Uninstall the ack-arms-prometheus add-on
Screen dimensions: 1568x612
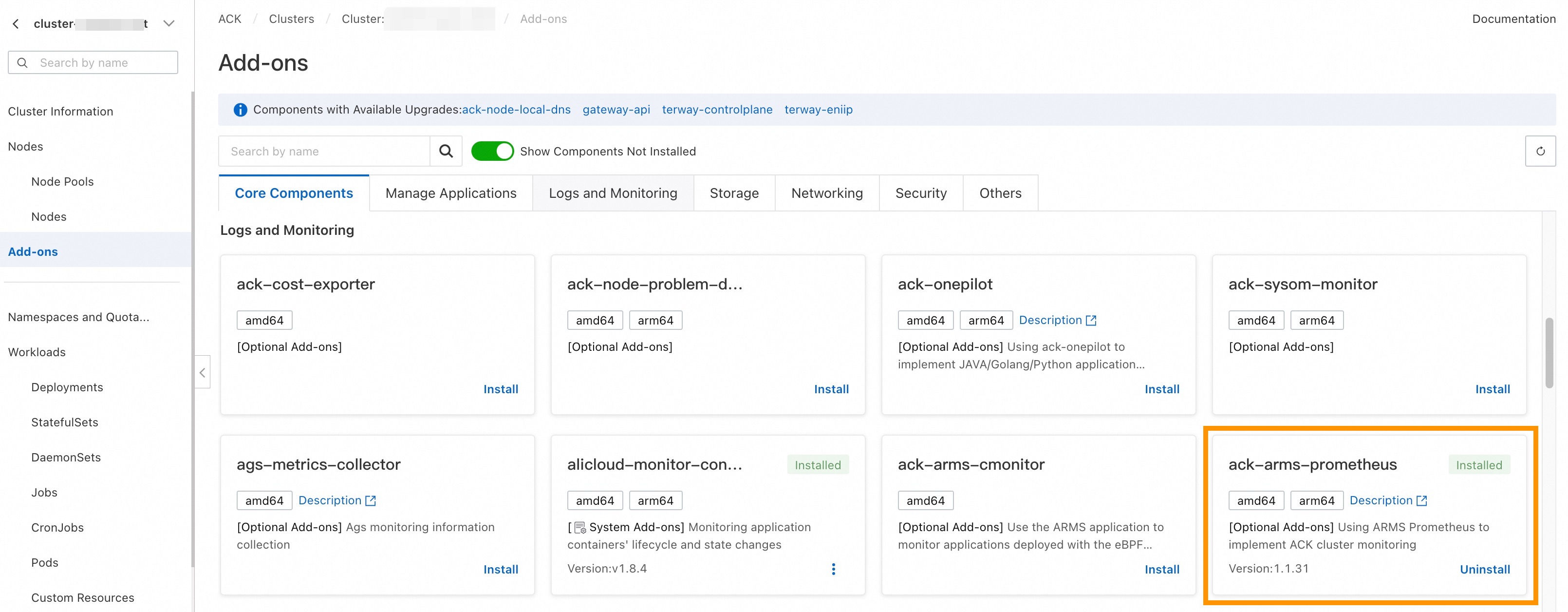[1484, 570]
